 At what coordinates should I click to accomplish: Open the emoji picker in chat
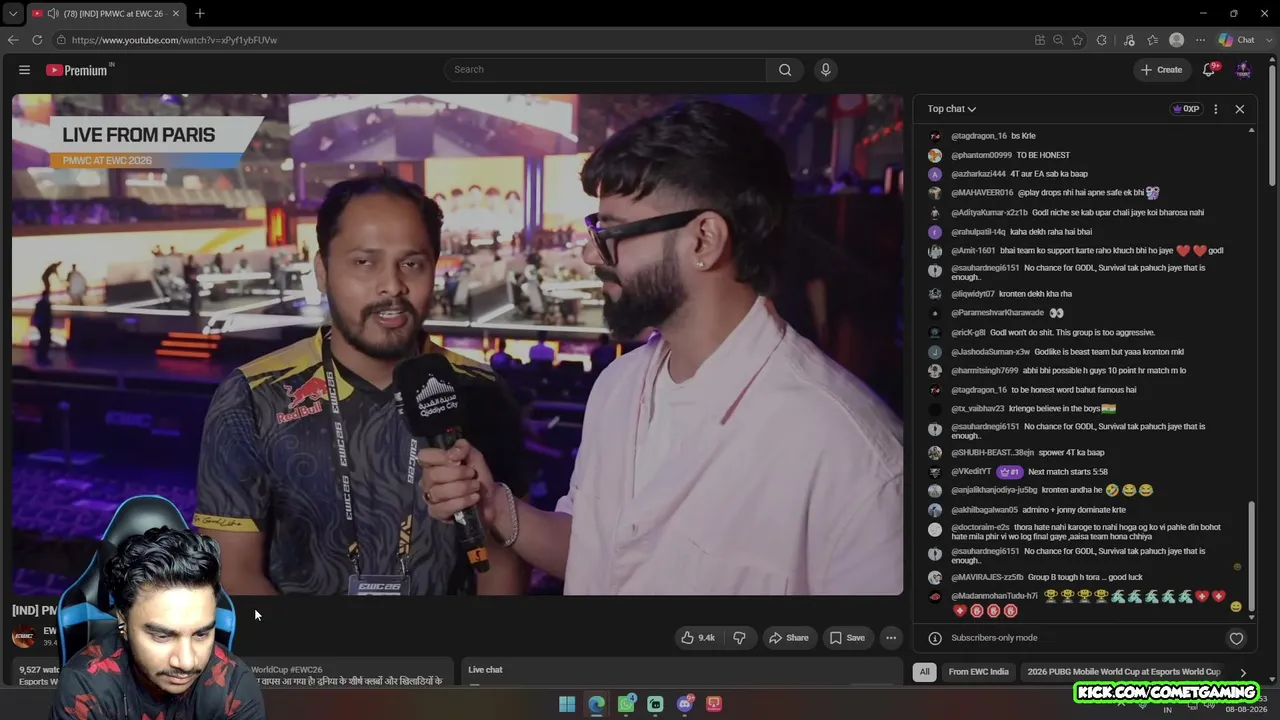pyautogui.click(x=1236, y=607)
